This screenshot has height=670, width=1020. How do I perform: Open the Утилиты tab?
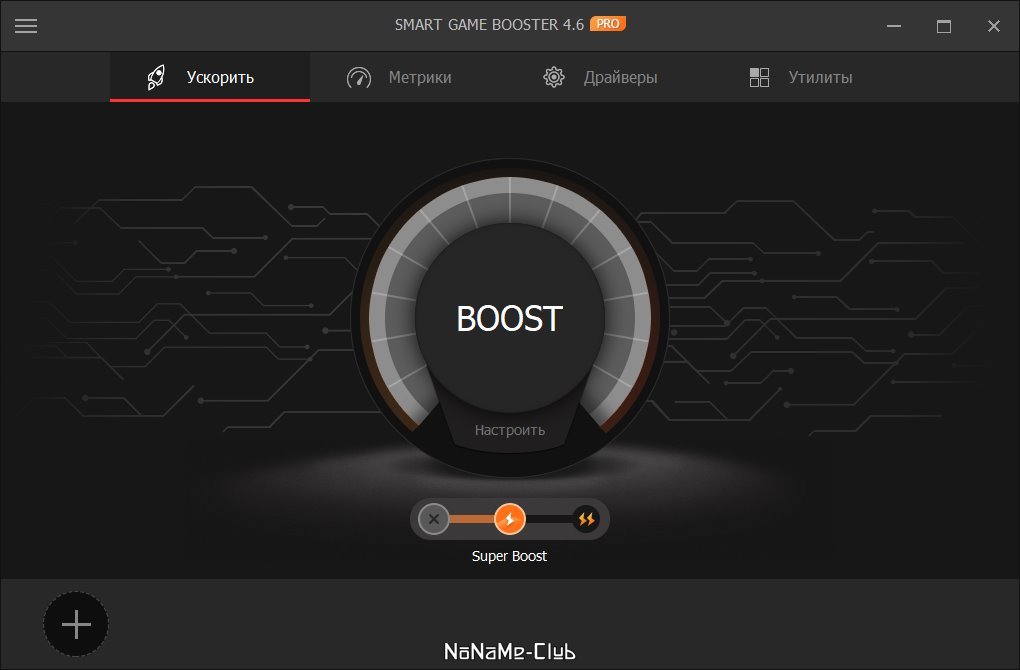[x=801, y=77]
